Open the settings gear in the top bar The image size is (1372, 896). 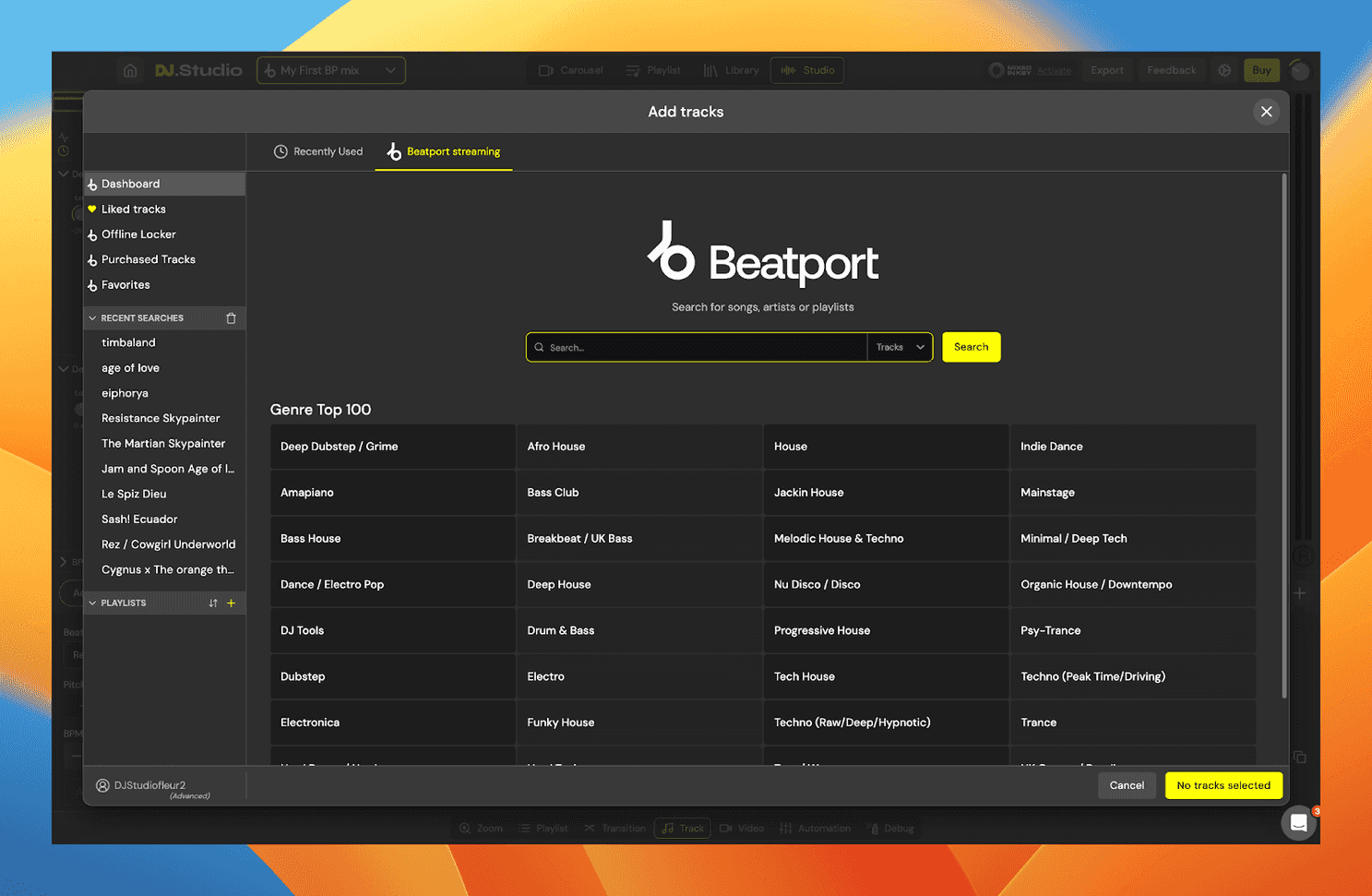coord(1224,70)
